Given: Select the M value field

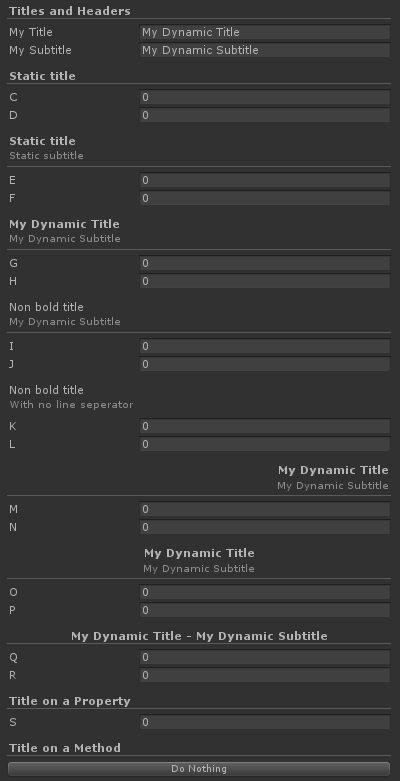Looking at the screenshot, I should coord(265,510).
